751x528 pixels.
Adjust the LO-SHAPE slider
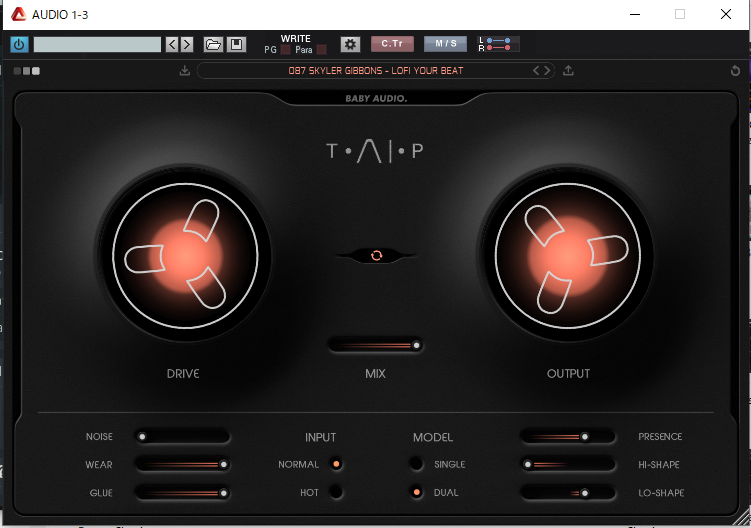pos(568,493)
